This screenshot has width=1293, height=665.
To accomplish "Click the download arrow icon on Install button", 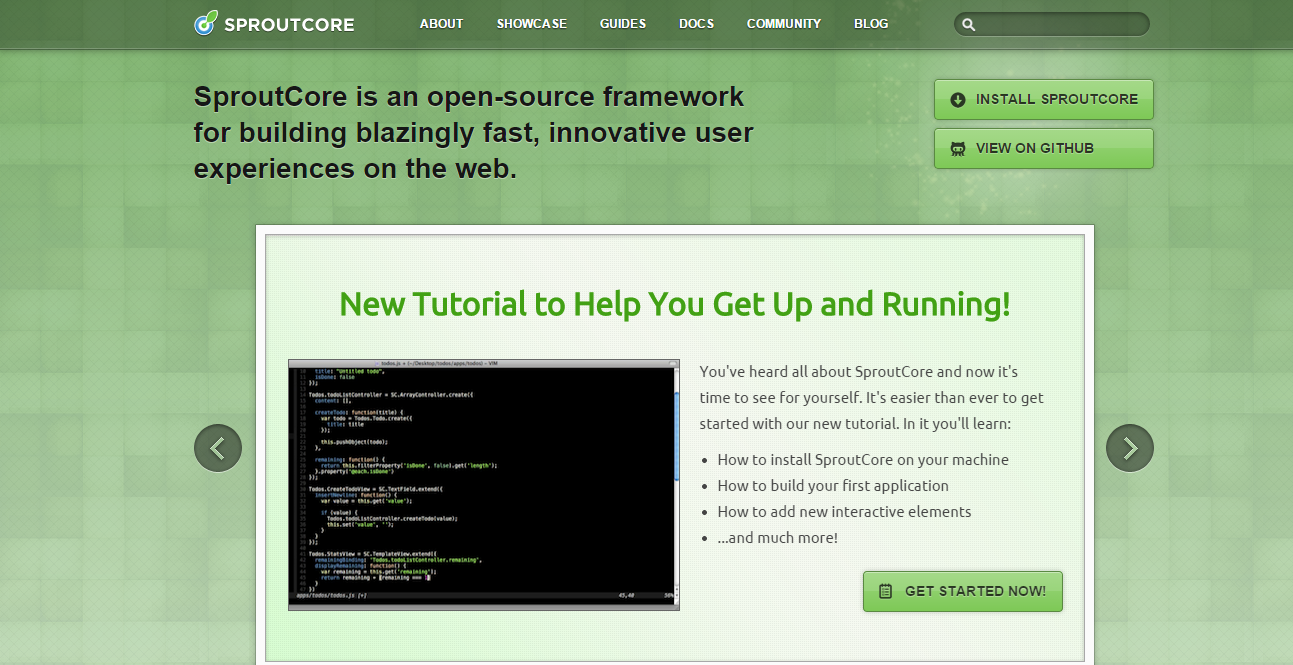I will pyautogui.click(x=958, y=100).
